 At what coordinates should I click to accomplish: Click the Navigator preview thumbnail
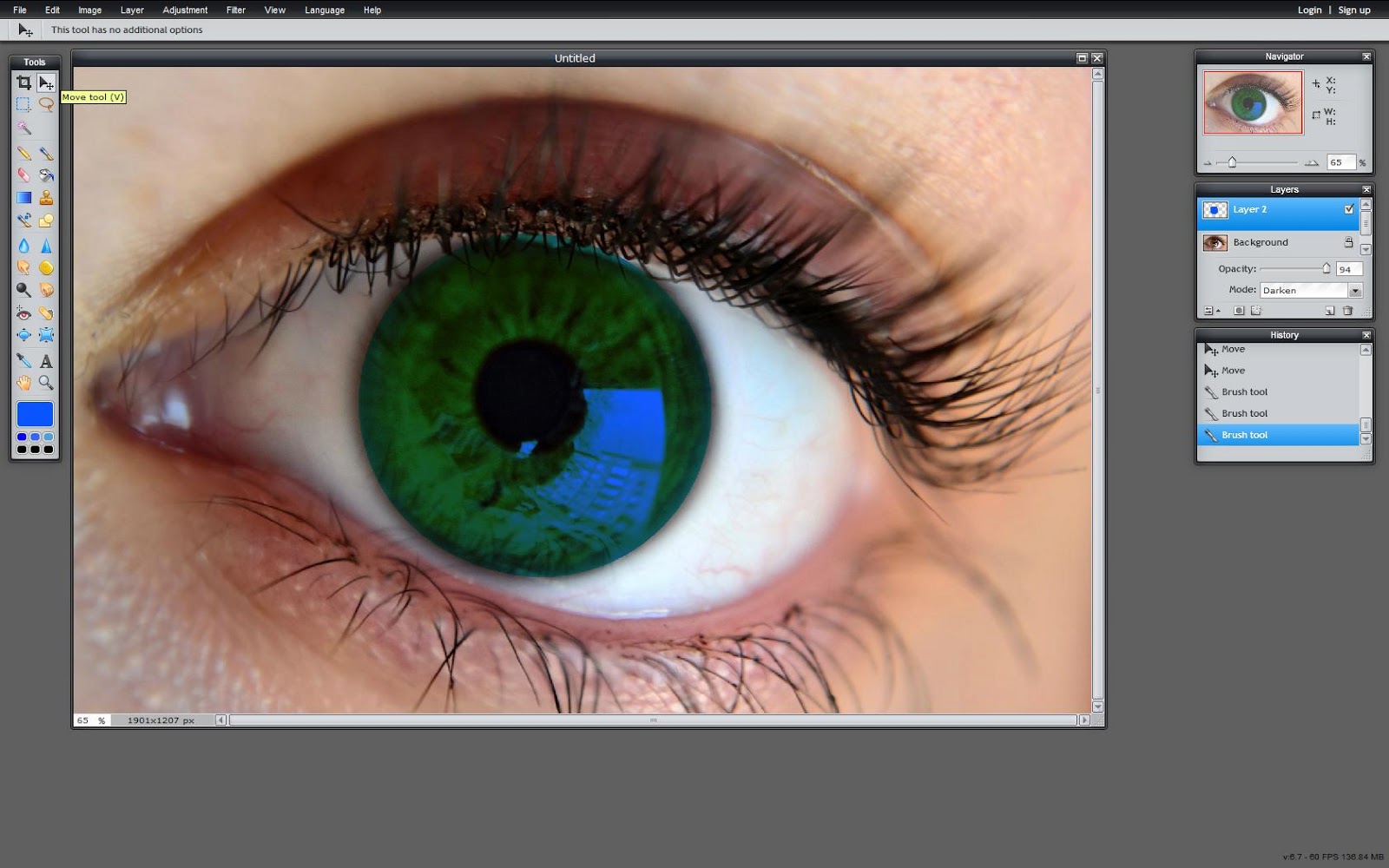pos(1253,102)
